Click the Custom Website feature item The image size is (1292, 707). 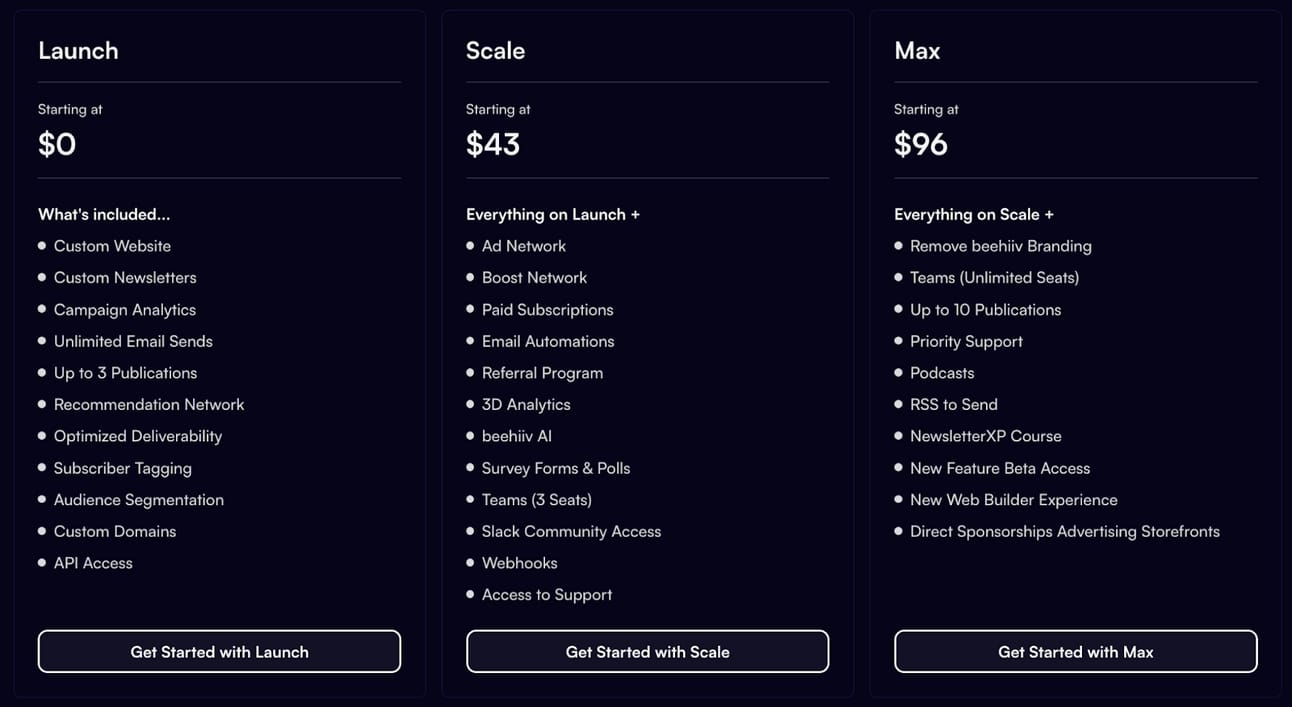coord(112,246)
